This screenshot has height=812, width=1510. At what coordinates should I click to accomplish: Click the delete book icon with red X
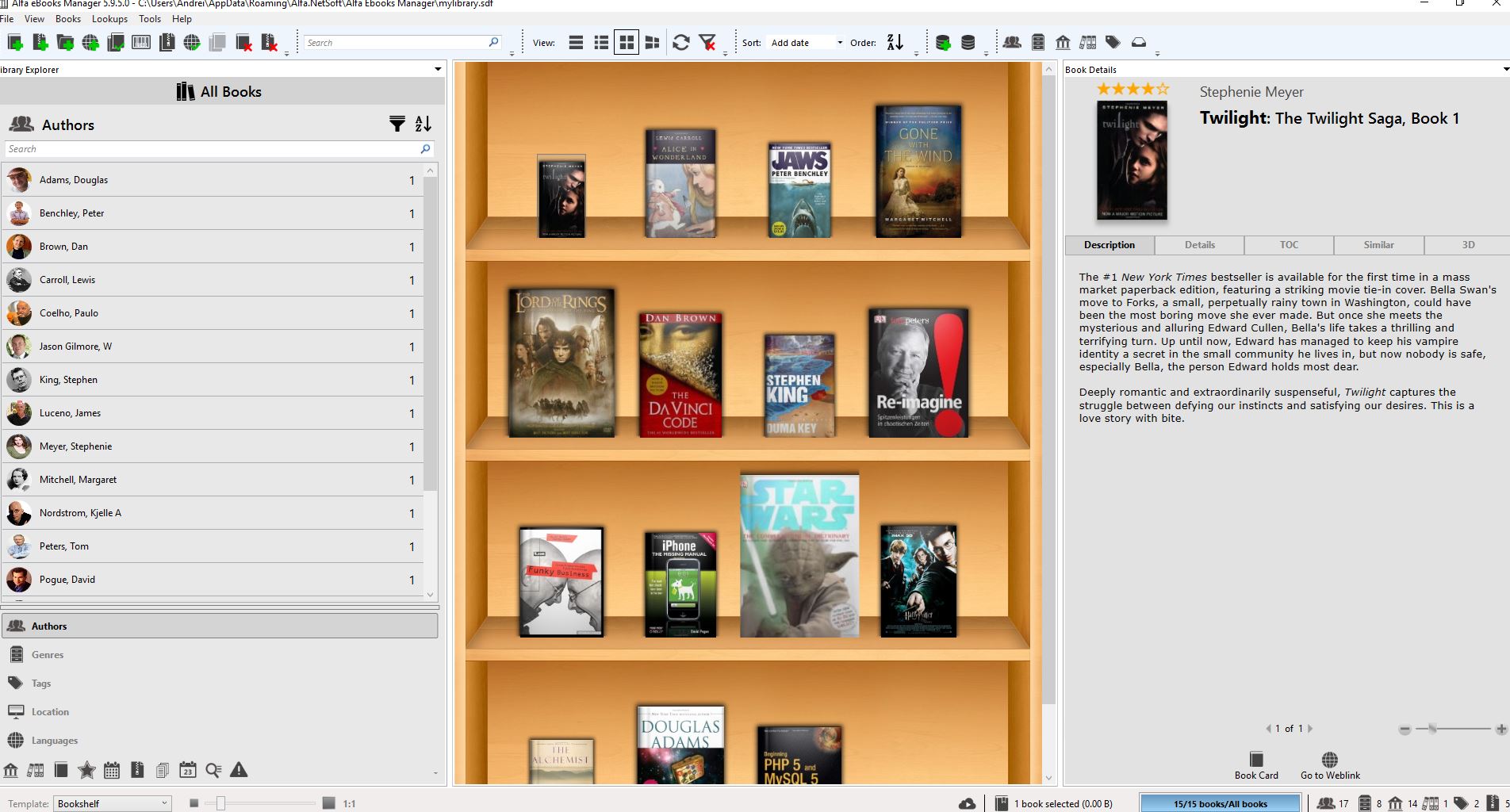(243, 43)
